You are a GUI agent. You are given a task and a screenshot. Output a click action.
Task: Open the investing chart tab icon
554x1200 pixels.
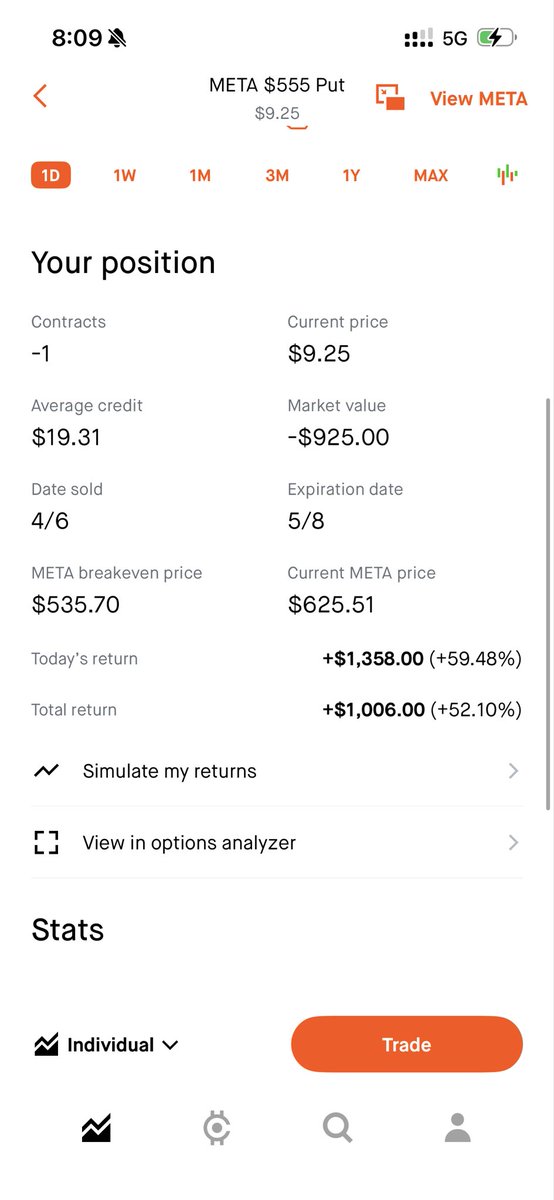point(96,1129)
